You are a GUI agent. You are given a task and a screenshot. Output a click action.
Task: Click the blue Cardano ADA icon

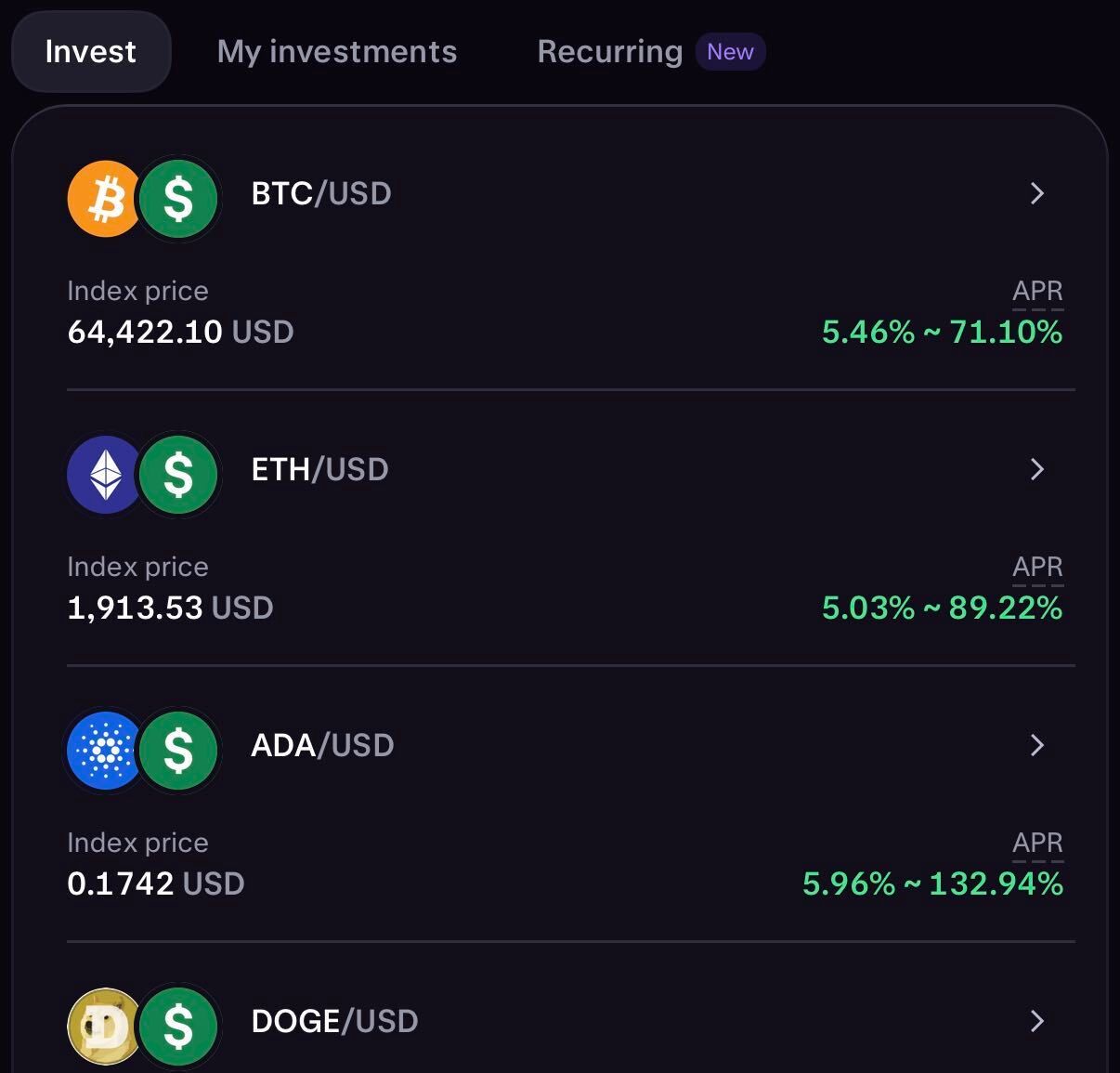point(105,751)
